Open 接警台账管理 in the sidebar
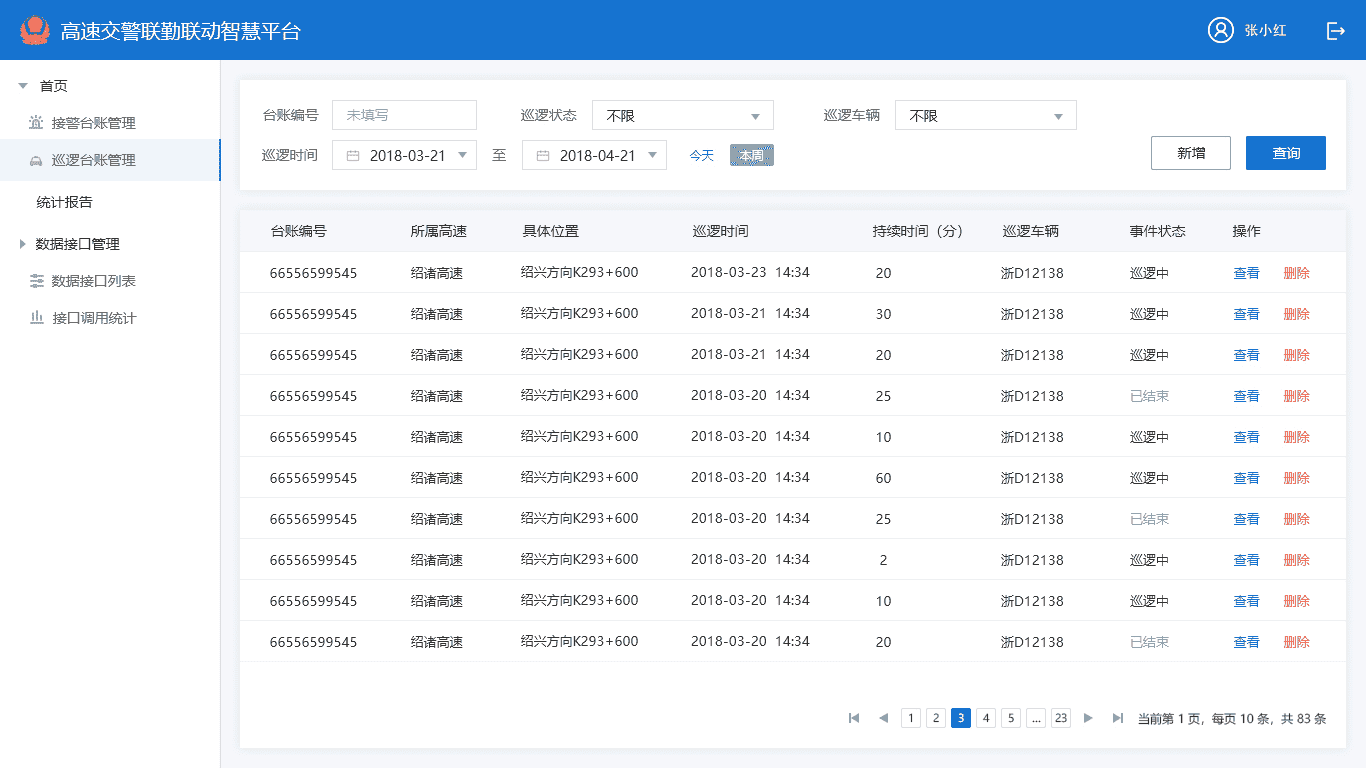Viewport: 1366px width, 768px height. (93, 123)
